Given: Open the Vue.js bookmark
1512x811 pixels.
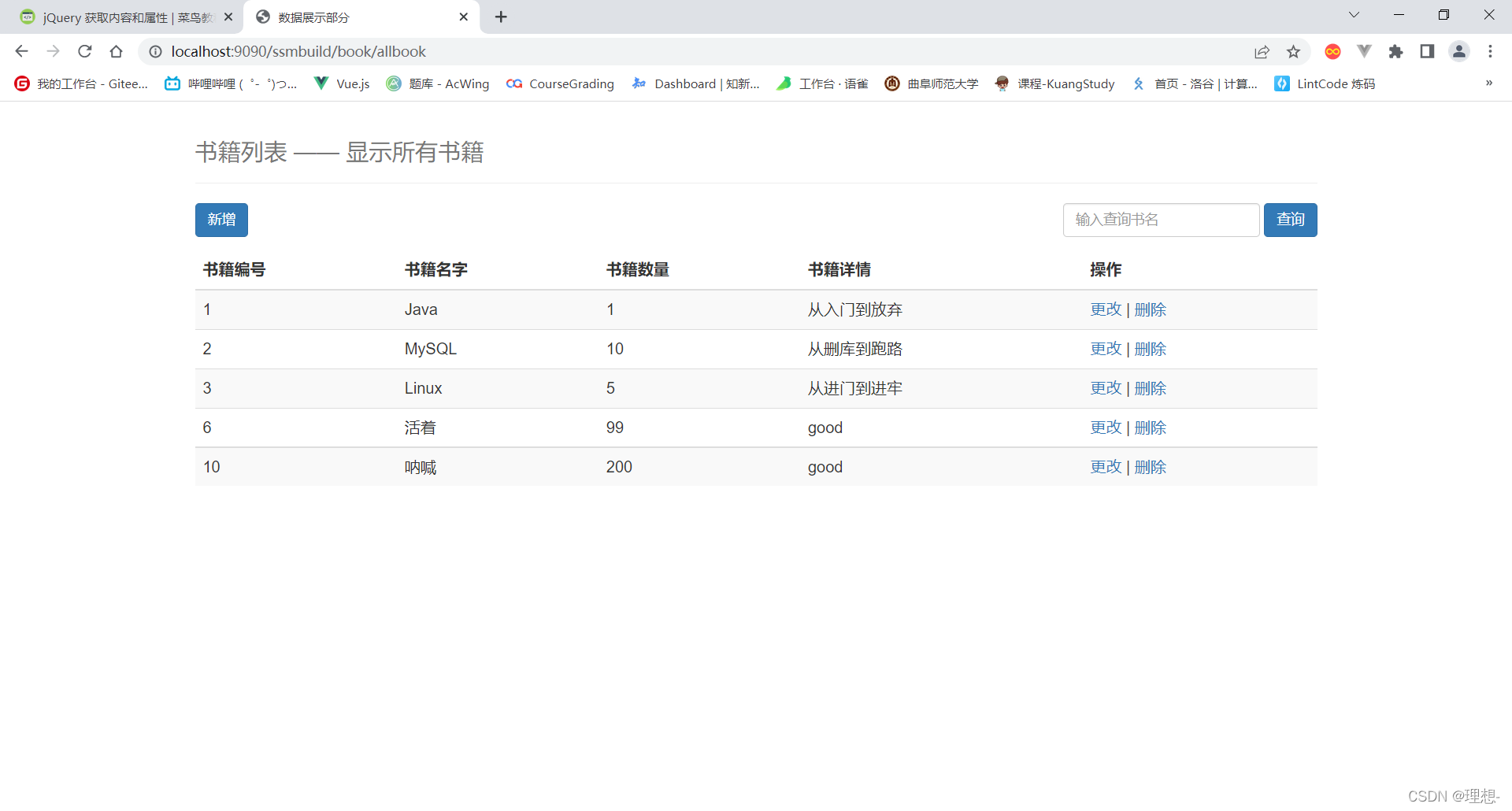Looking at the screenshot, I should coord(342,83).
